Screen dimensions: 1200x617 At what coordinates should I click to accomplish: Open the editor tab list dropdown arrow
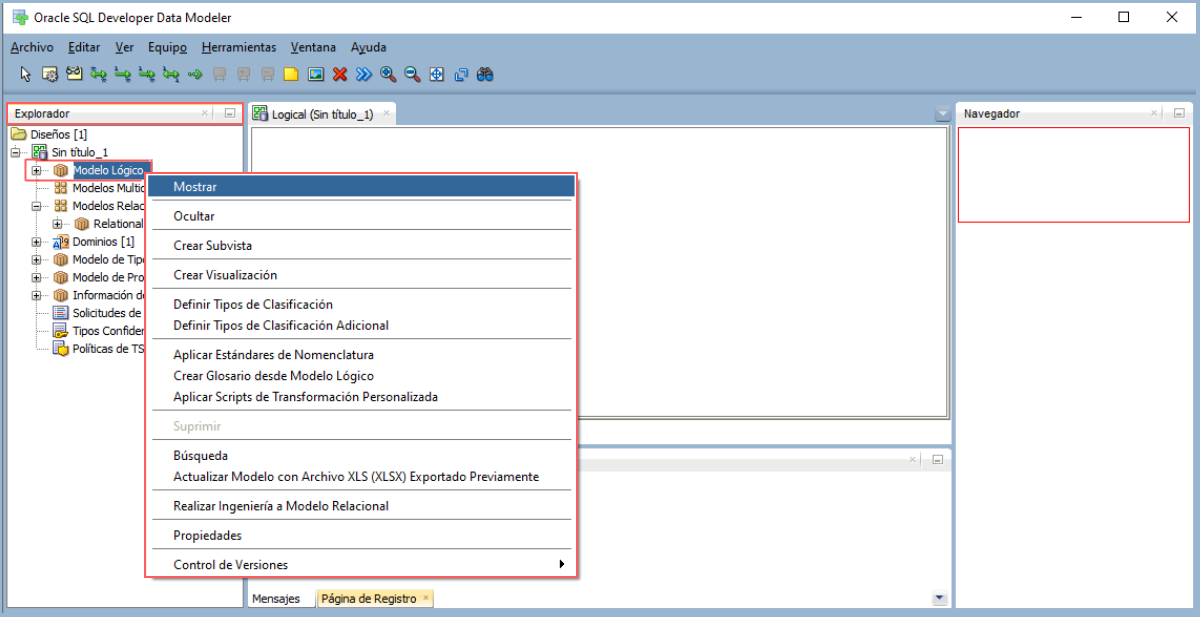[x=941, y=114]
